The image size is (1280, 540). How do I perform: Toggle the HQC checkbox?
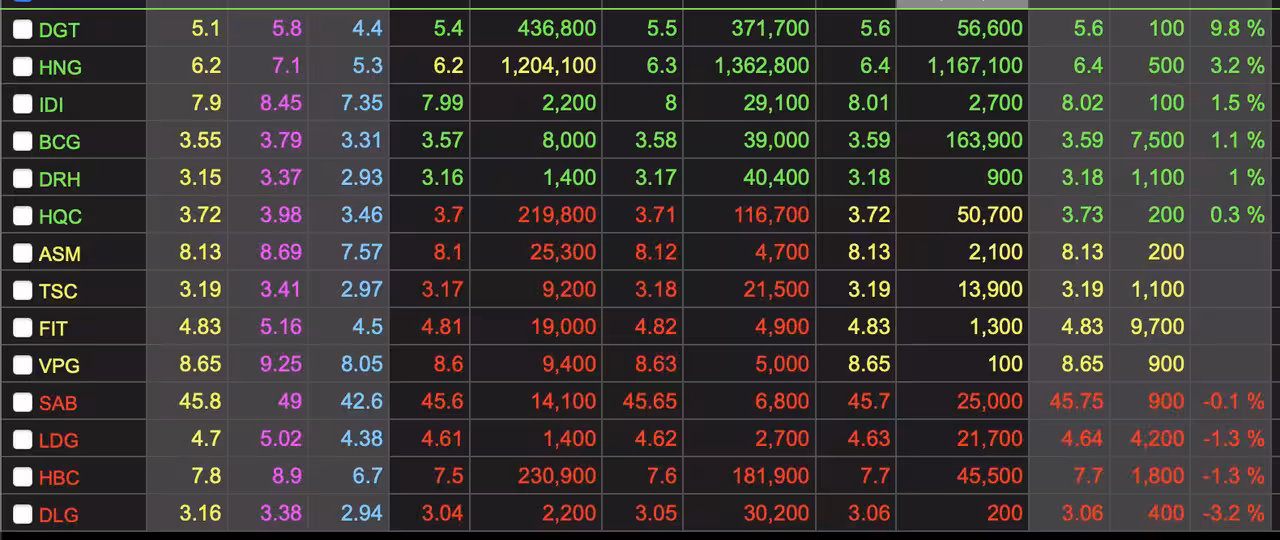pyautogui.click(x=22, y=216)
